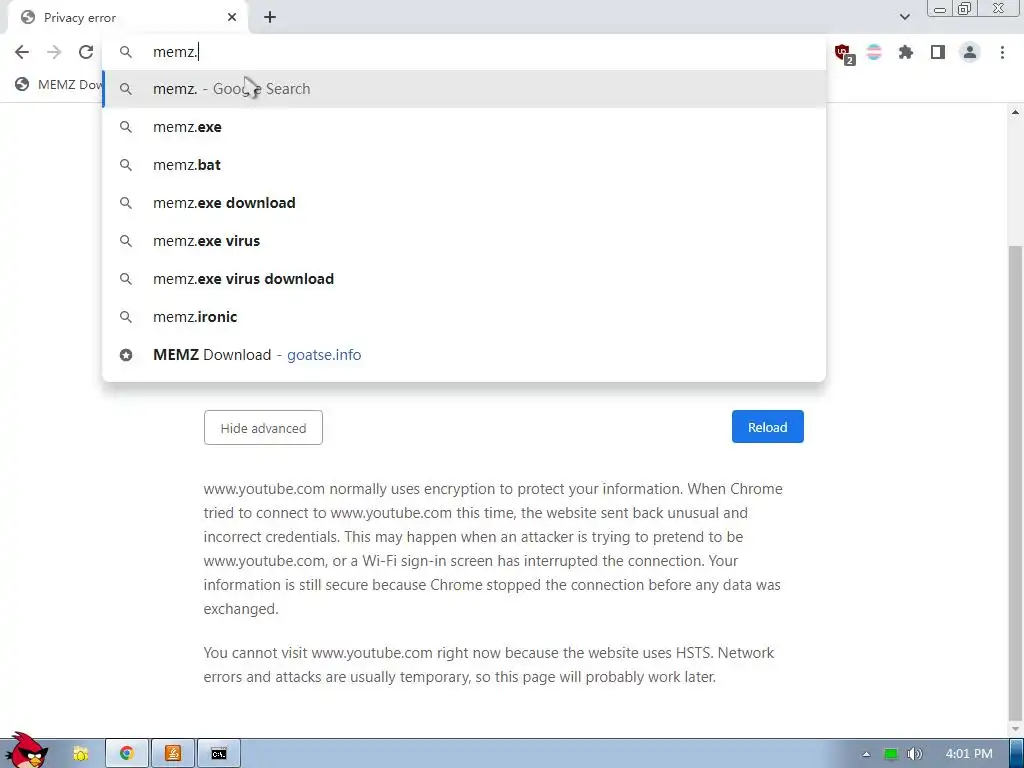
Task: Select 'memz.exe virus download' suggestion
Action: tap(464, 279)
